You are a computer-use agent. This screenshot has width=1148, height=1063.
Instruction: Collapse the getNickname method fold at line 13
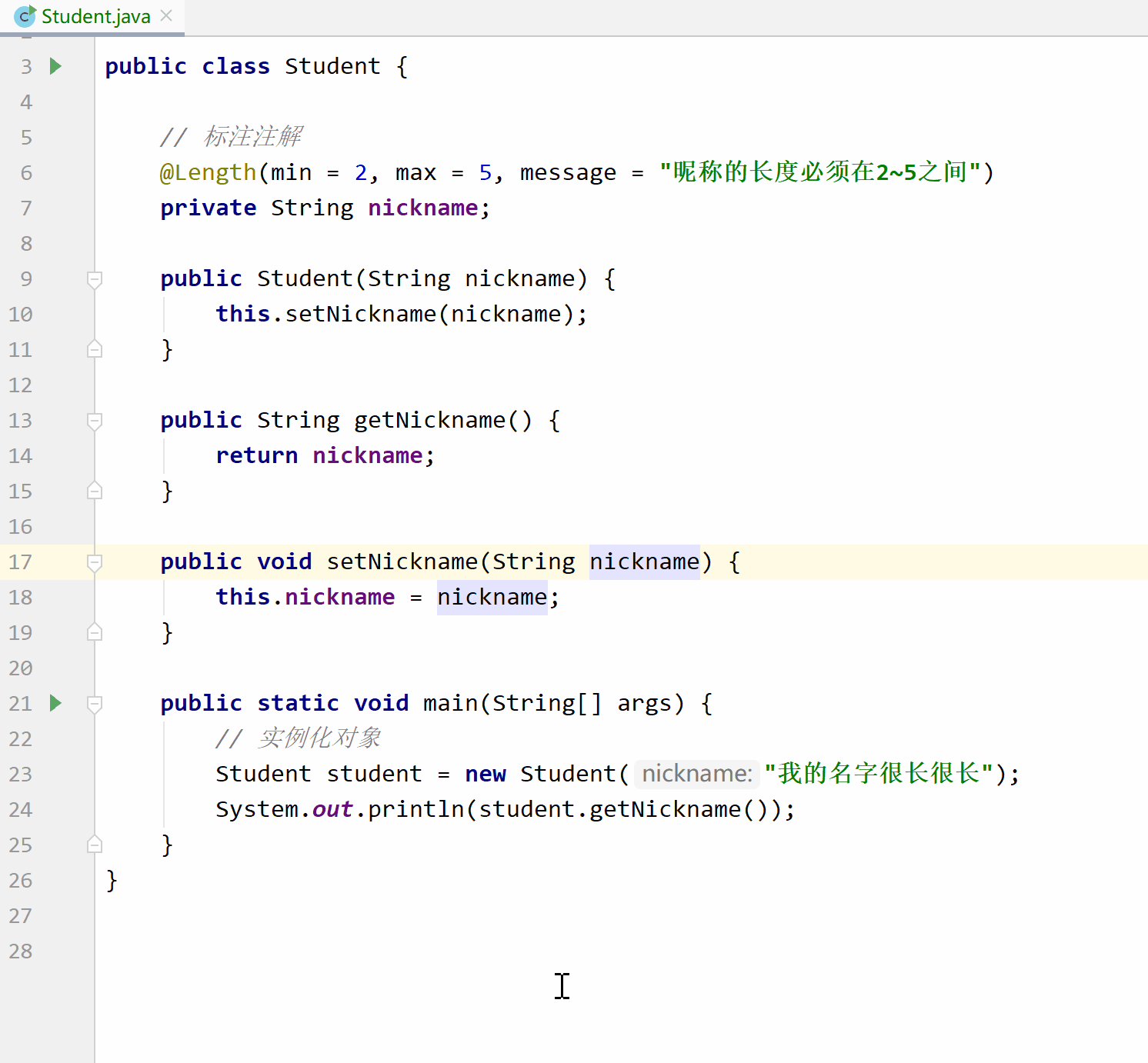[x=95, y=420]
